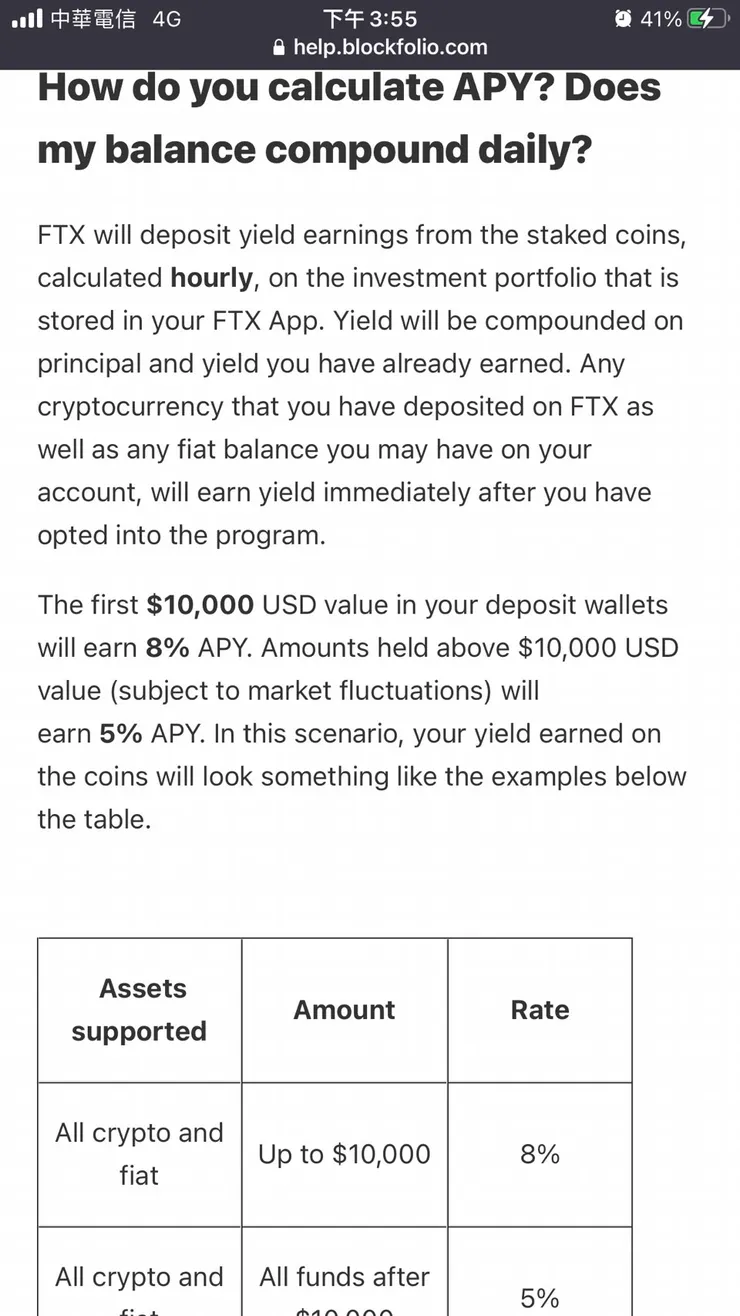Viewport: 740px width, 1316px height.
Task: Tap the 41% battery percentage text
Action: pyautogui.click(x=661, y=19)
